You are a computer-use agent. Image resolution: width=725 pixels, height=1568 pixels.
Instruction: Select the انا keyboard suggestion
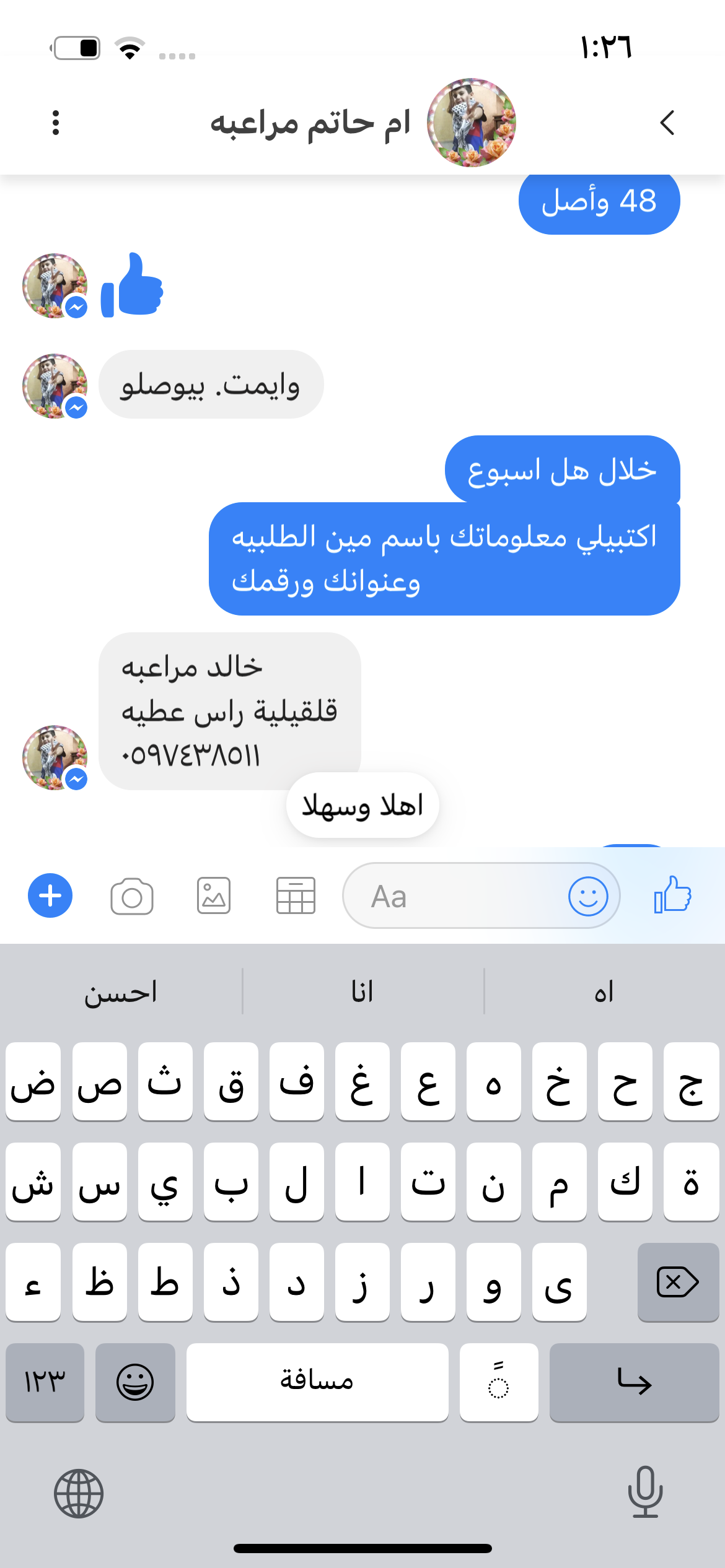(362, 992)
